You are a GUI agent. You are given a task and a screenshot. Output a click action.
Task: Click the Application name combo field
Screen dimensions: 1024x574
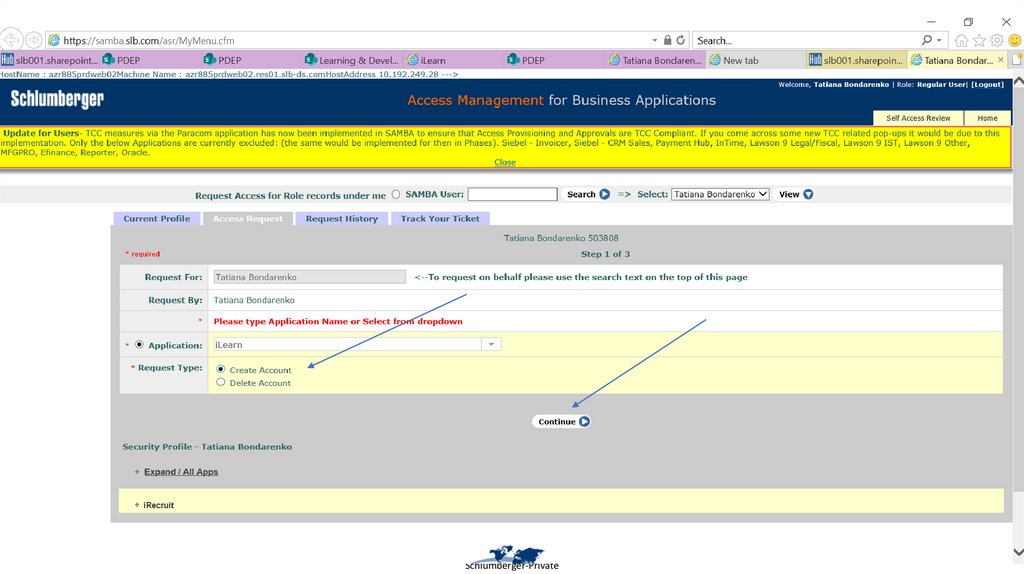(x=347, y=345)
